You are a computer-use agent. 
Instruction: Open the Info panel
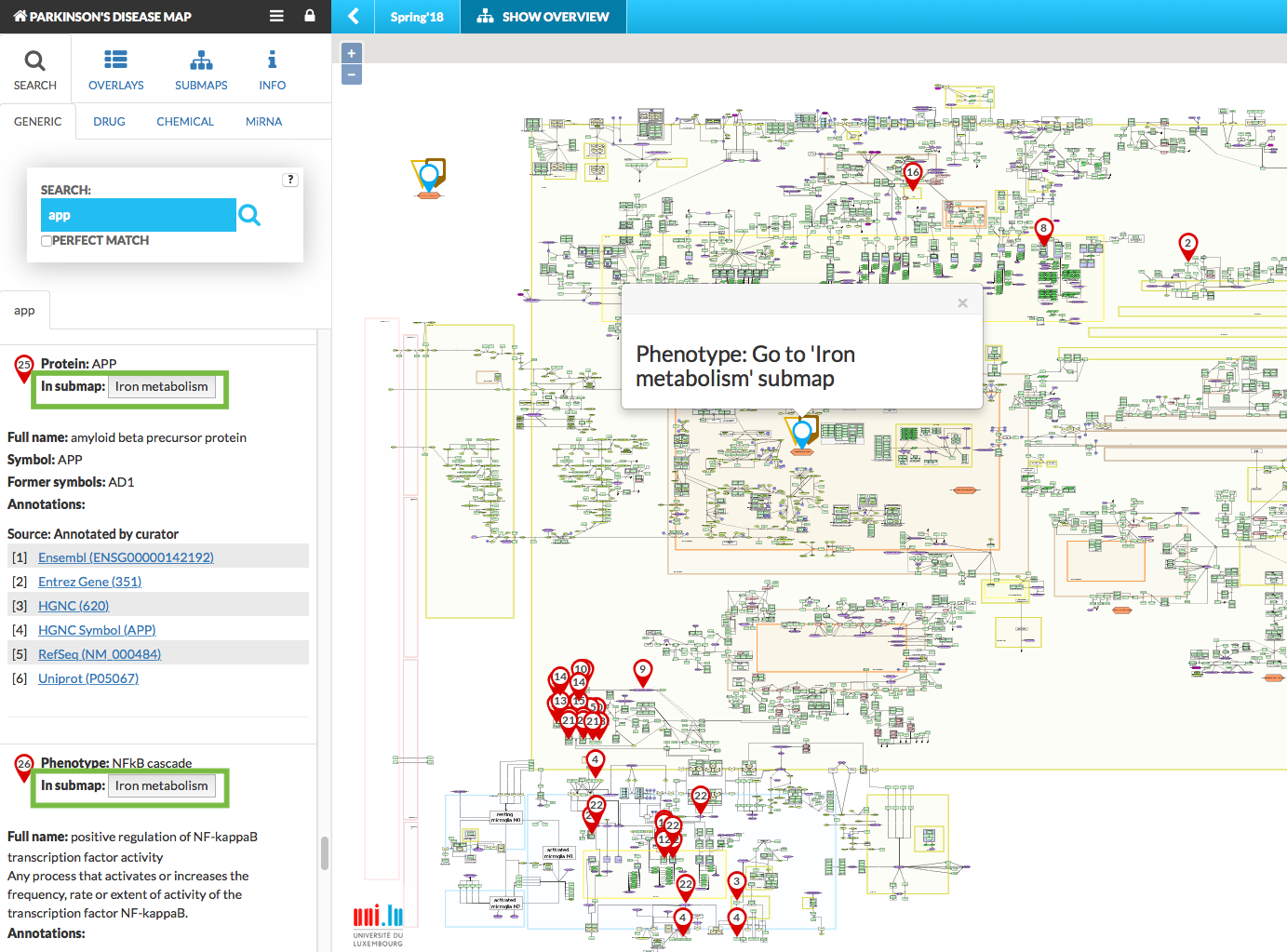coord(272,71)
